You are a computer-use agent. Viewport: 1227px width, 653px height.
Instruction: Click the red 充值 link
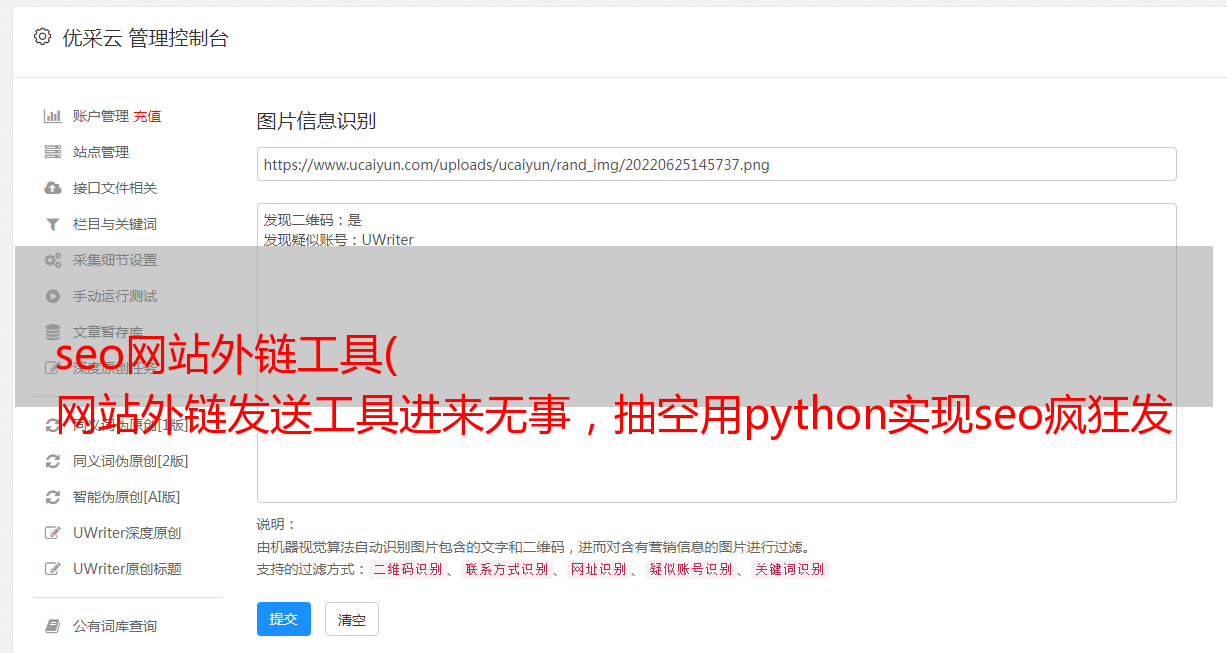[x=147, y=116]
